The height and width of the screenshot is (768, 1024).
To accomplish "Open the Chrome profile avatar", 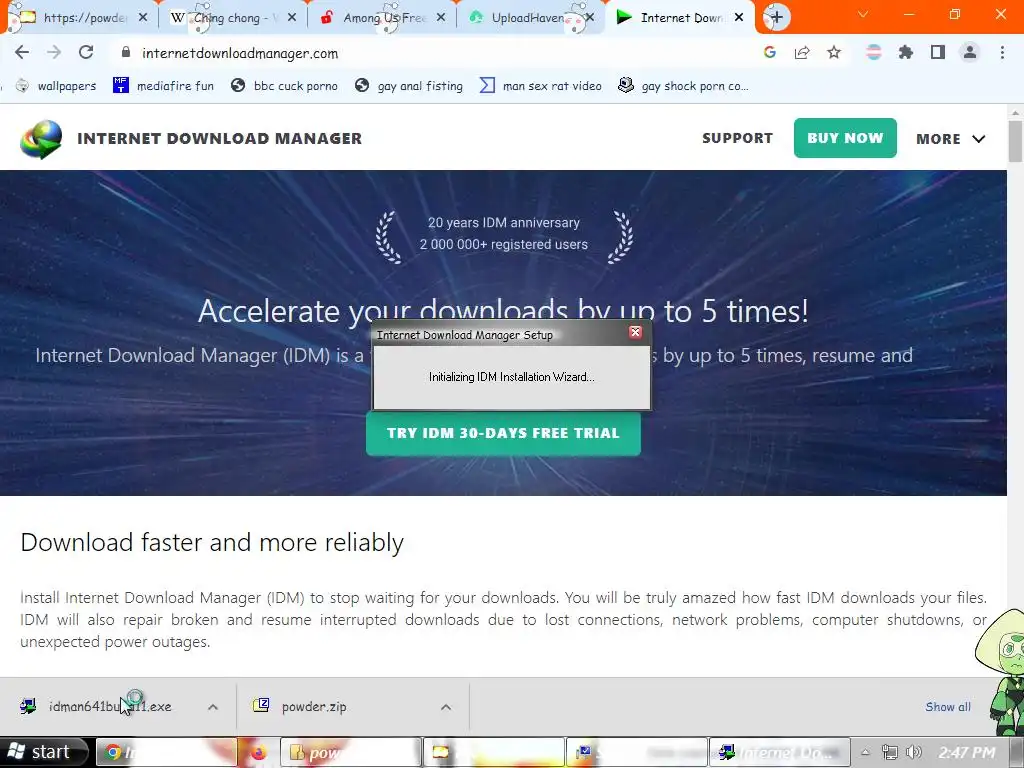I will point(970,52).
